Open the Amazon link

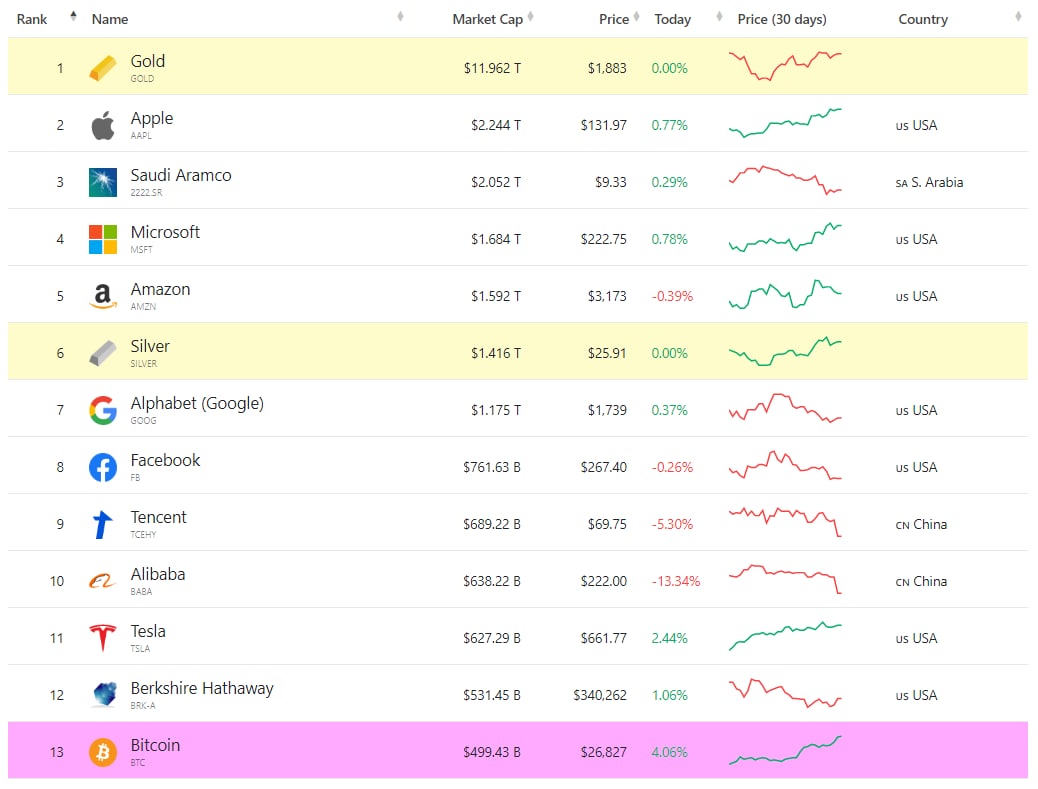coord(160,289)
